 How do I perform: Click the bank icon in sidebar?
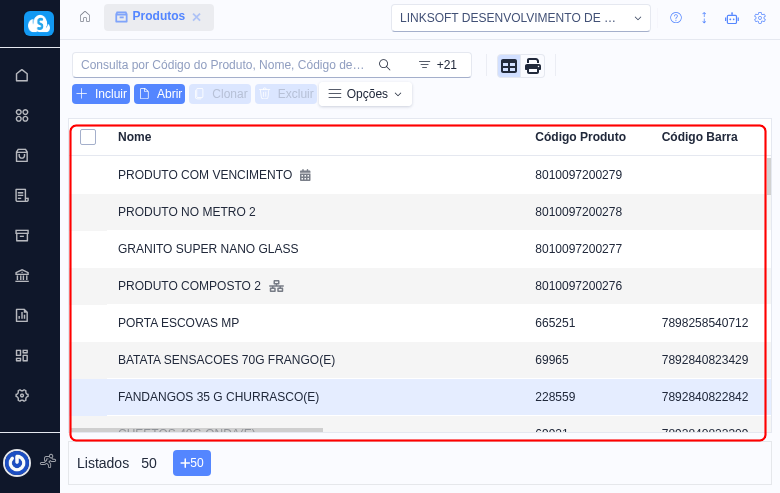click(22, 275)
